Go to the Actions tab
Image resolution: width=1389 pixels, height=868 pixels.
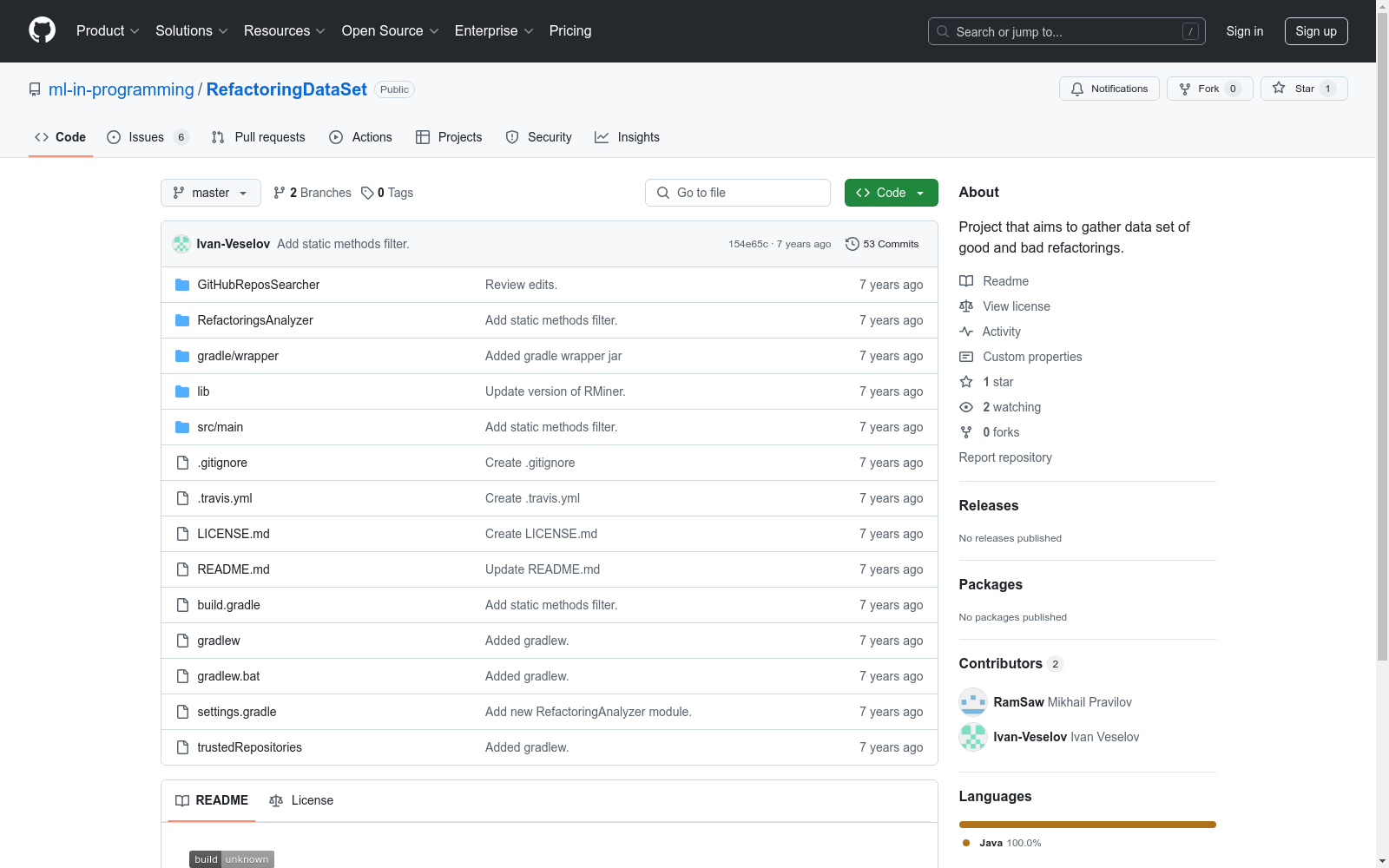pyautogui.click(x=361, y=137)
